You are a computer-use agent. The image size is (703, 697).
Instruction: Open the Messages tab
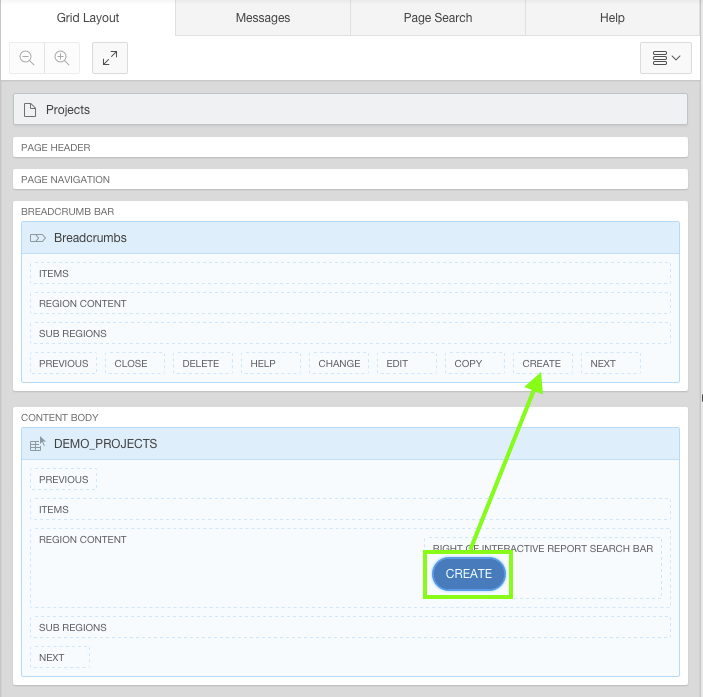click(263, 18)
